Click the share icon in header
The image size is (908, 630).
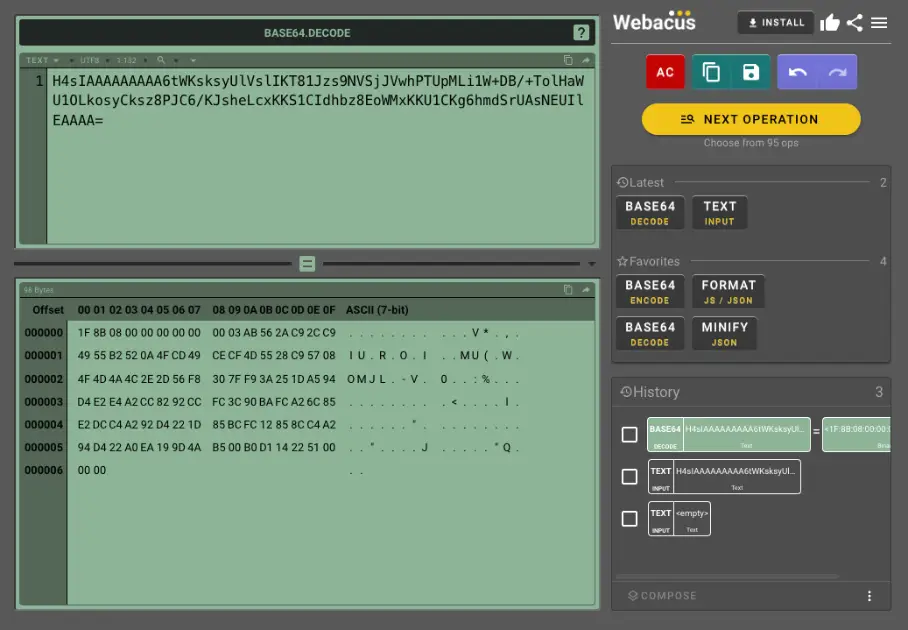(855, 23)
